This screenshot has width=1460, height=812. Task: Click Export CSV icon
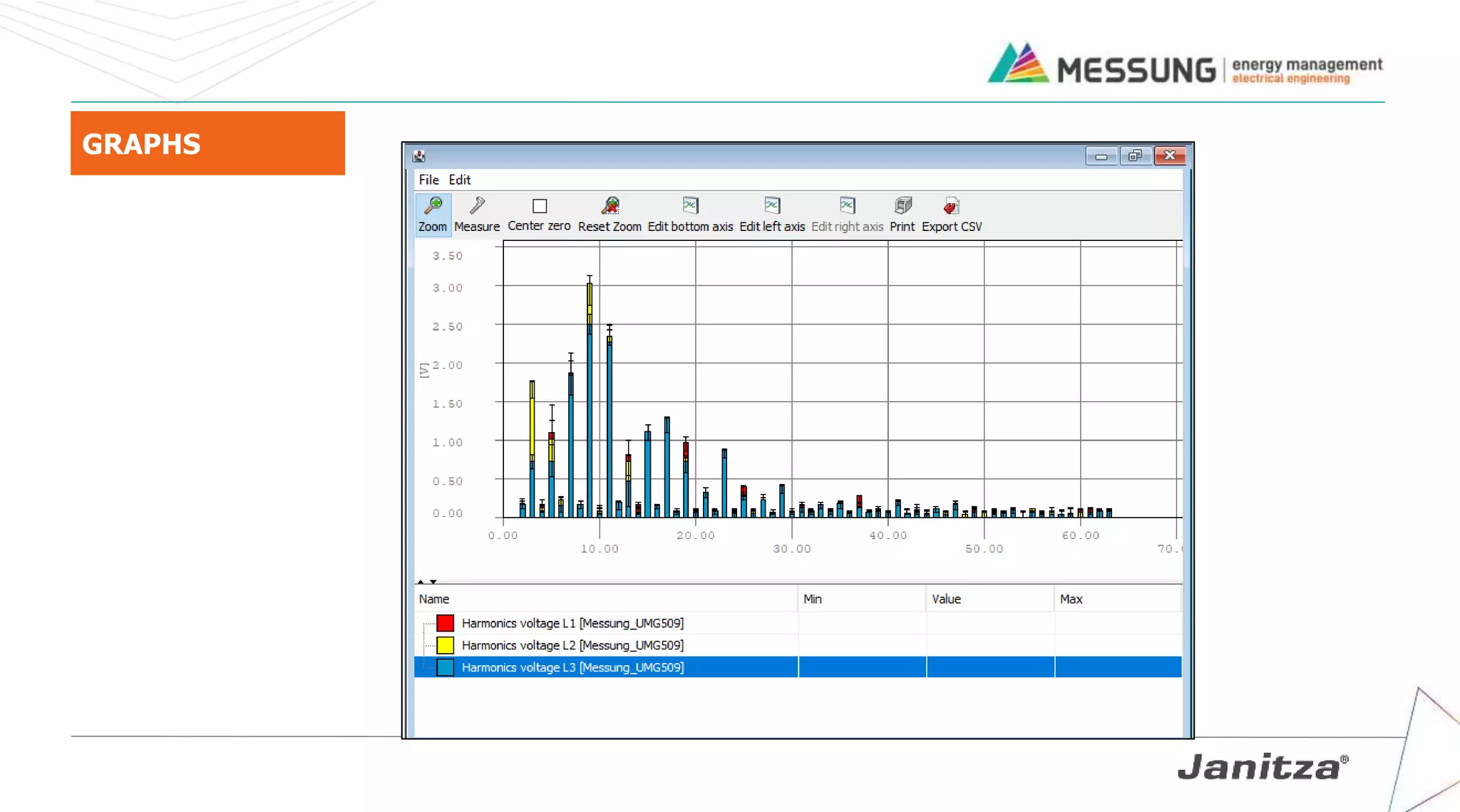click(951, 206)
